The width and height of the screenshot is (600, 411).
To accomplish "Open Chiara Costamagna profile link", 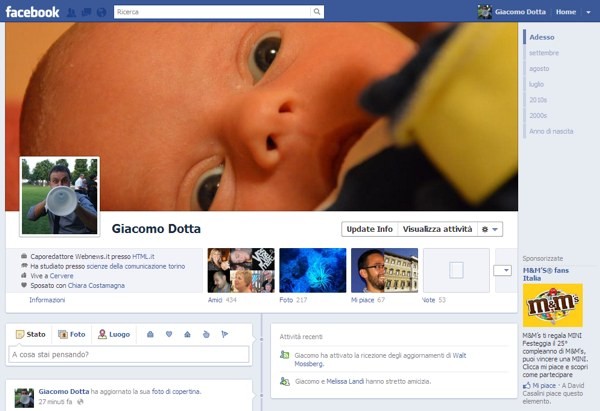I will coord(96,285).
